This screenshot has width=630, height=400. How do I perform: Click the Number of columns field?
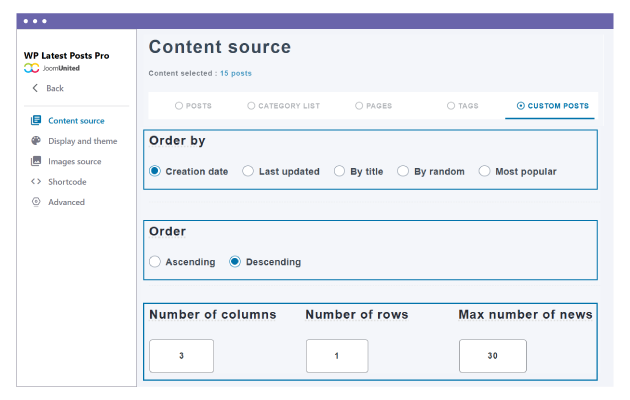coord(181,356)
